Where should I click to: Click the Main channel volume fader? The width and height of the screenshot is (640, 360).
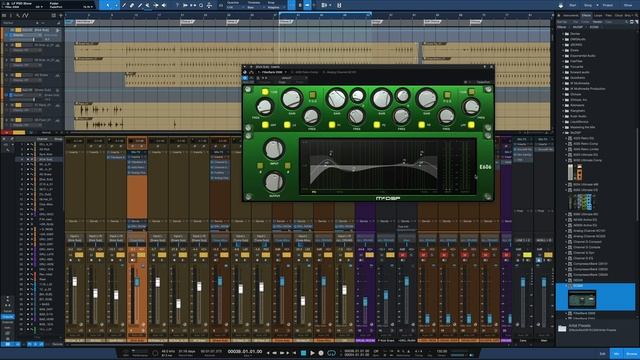click(x=543, y=282)
